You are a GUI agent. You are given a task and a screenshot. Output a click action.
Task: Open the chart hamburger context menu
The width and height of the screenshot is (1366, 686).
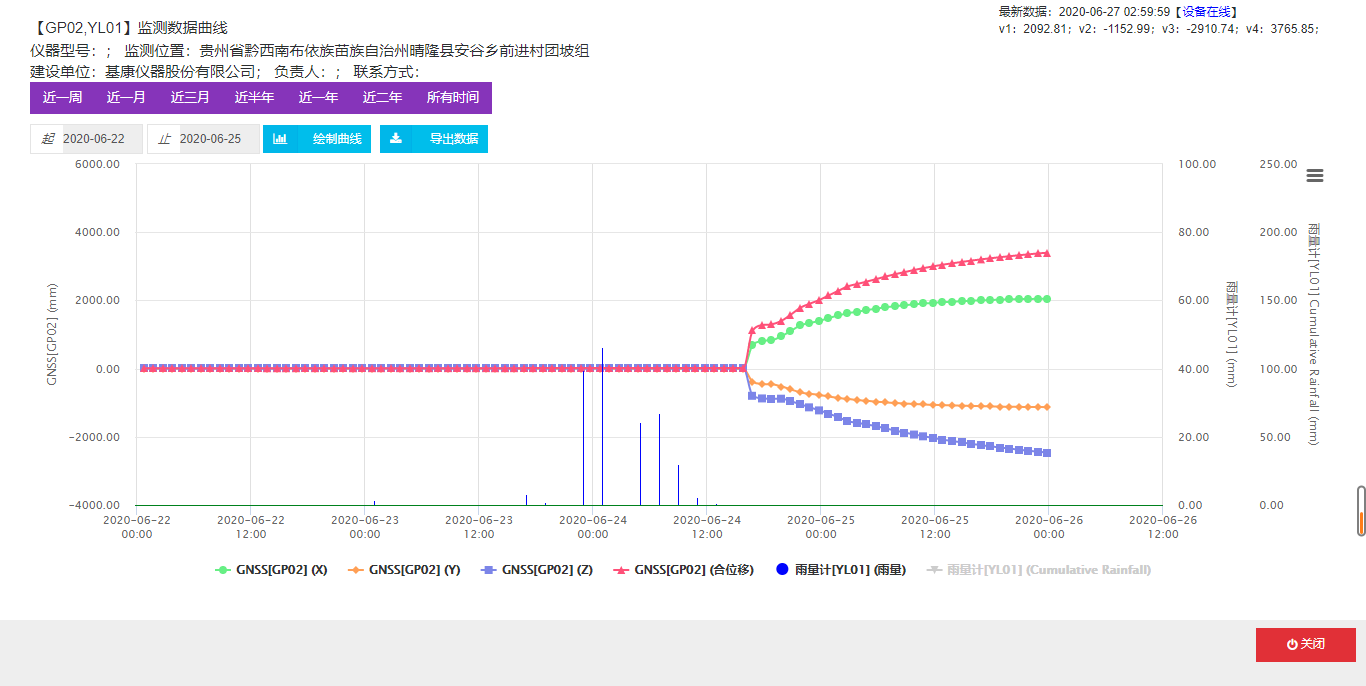[1315, 176]
